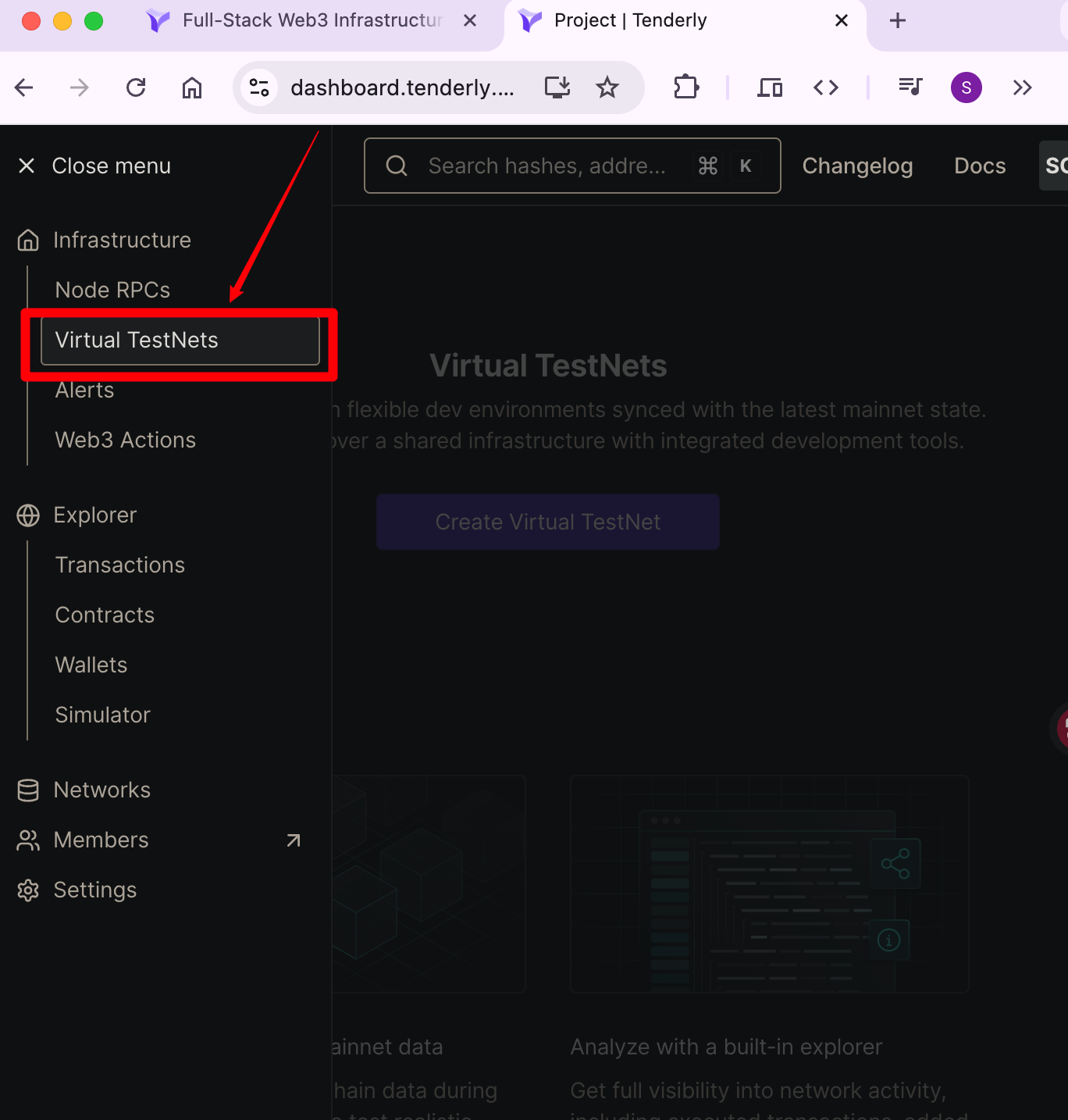Click the Close menu label
This screenshot has width=1068, height=1120.
pyautogui.click(x=112, y=166)
